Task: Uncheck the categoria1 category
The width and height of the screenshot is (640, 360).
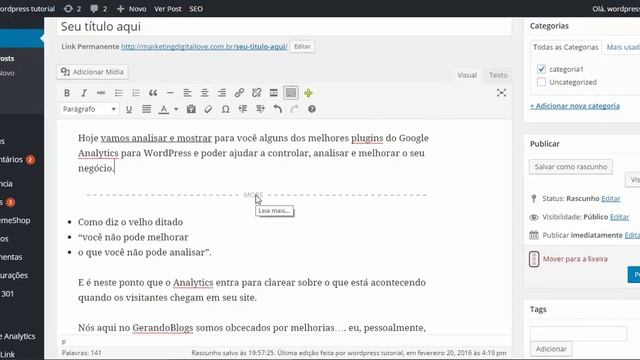Action: (541, 69)
